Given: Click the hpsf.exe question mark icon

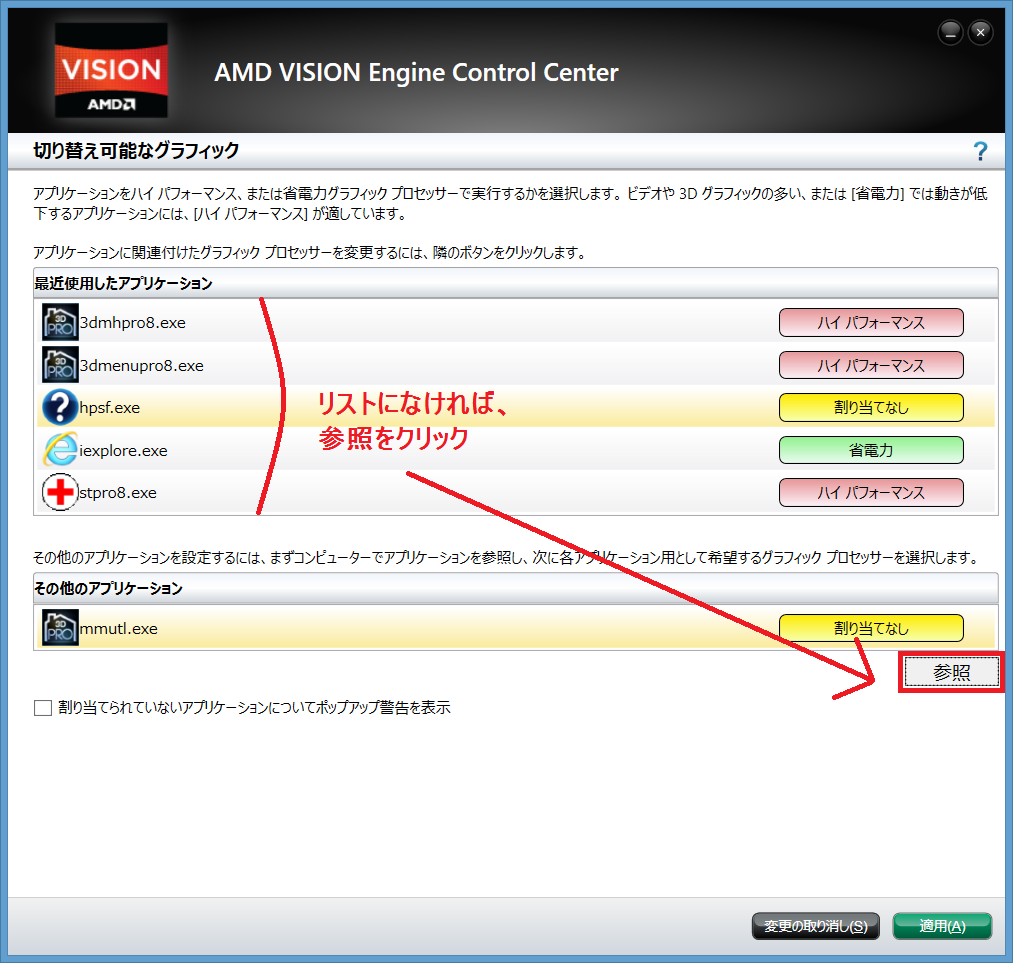Looking at the screenshot, I should click(60, 408).
